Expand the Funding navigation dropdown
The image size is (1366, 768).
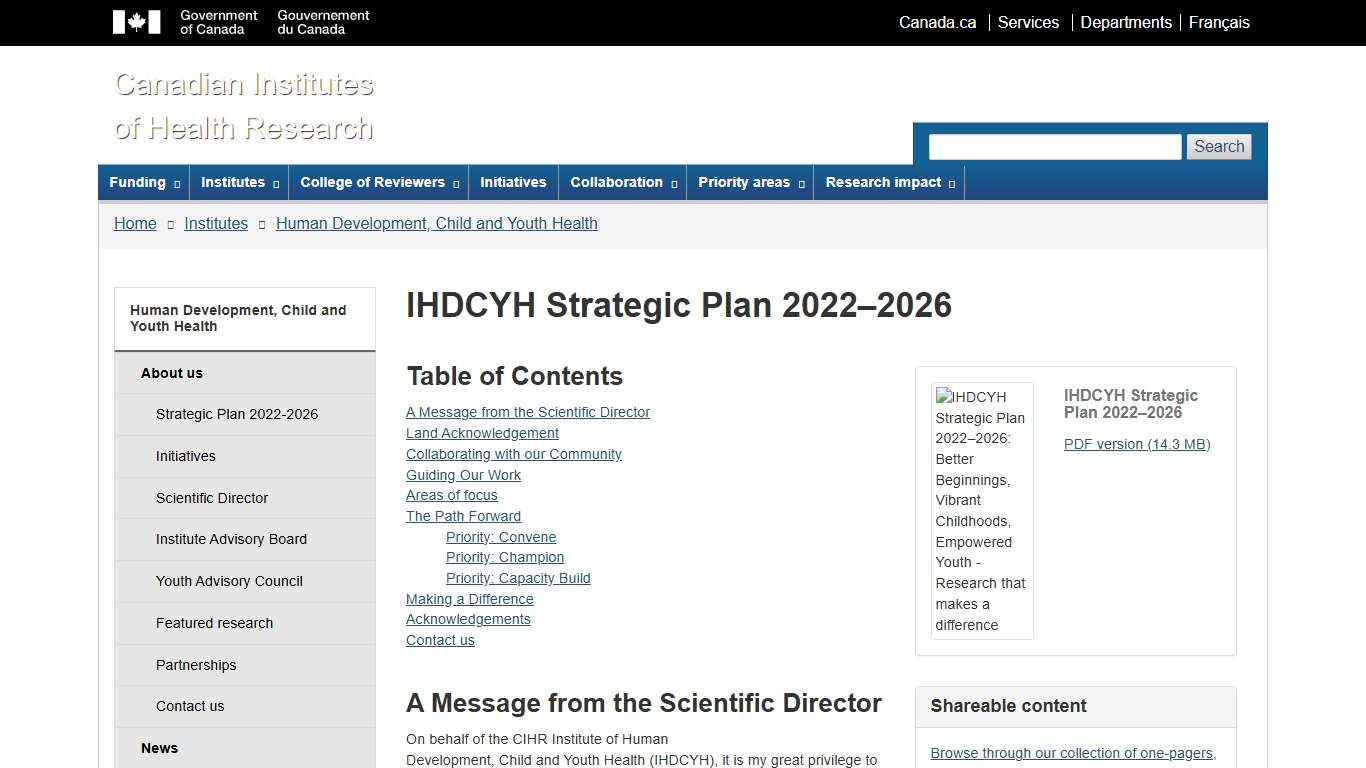point(142,182)
